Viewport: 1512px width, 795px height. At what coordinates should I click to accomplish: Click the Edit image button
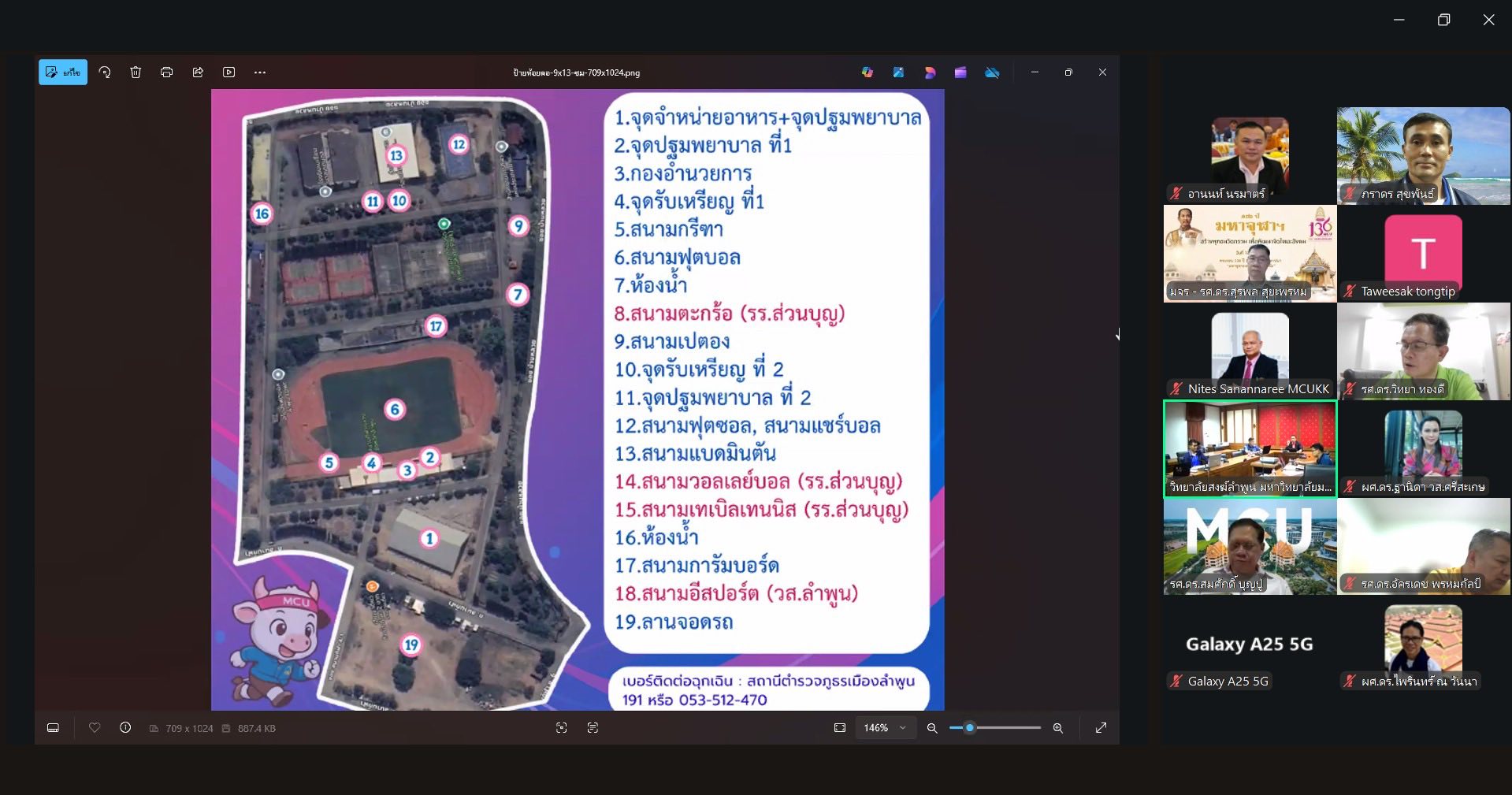63,72
